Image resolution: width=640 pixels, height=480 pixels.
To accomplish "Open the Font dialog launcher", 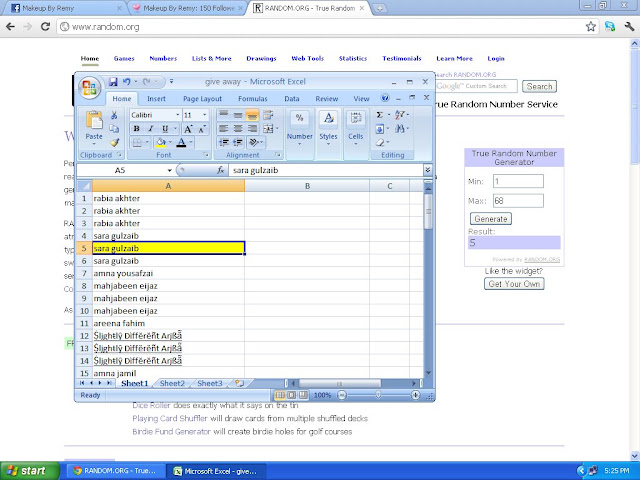I will [x=206, y=155].
